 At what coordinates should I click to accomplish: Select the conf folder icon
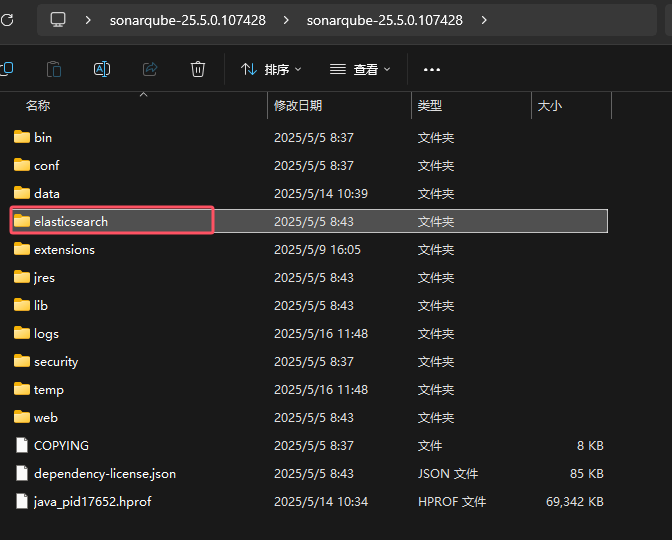pyautogui.click(x=22, y=165)
